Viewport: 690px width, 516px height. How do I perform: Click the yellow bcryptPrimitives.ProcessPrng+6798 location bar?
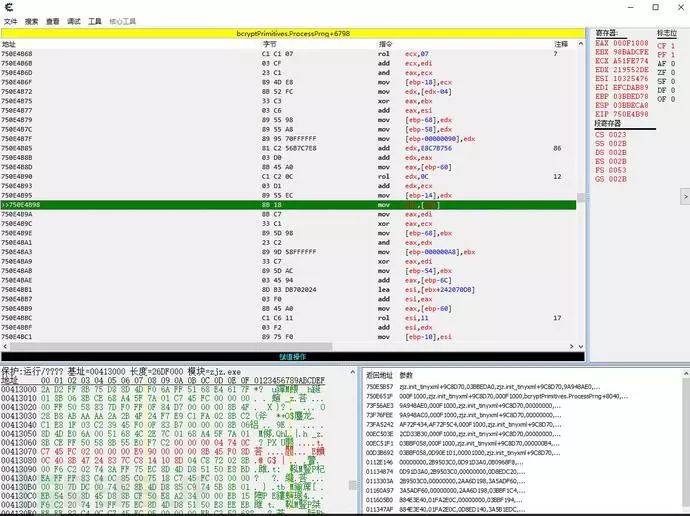(x=293, y=33)
